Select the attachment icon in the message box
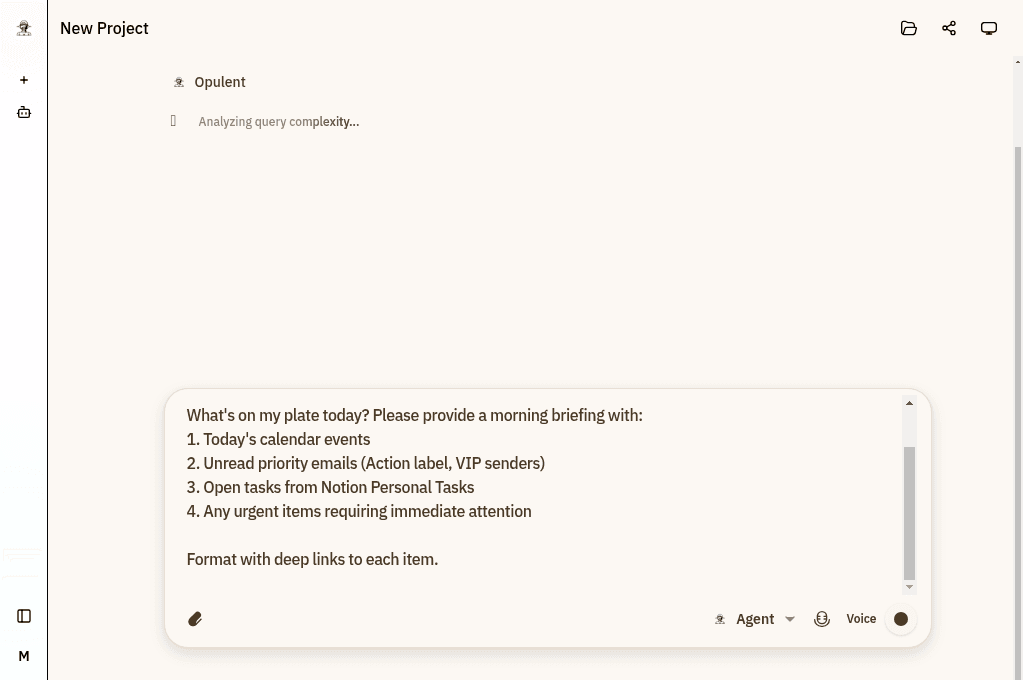 [x=195, y=618]
